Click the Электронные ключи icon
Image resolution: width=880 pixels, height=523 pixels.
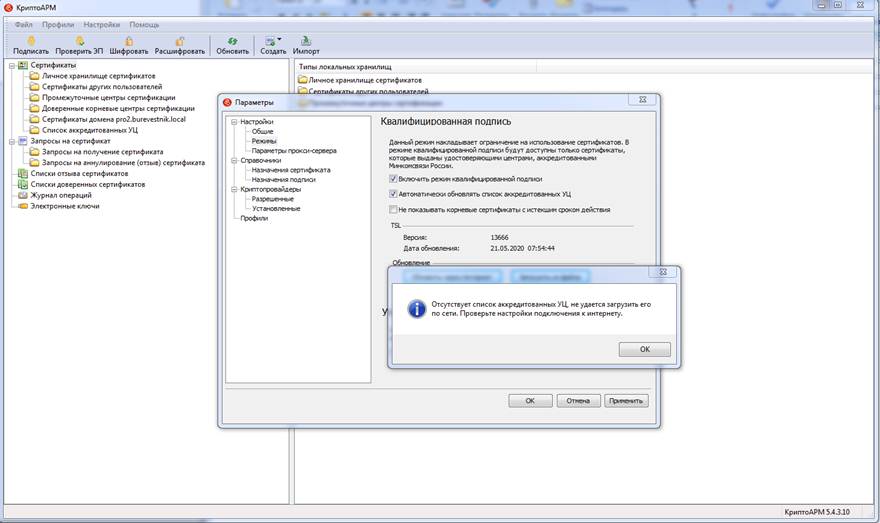(23, 206)
